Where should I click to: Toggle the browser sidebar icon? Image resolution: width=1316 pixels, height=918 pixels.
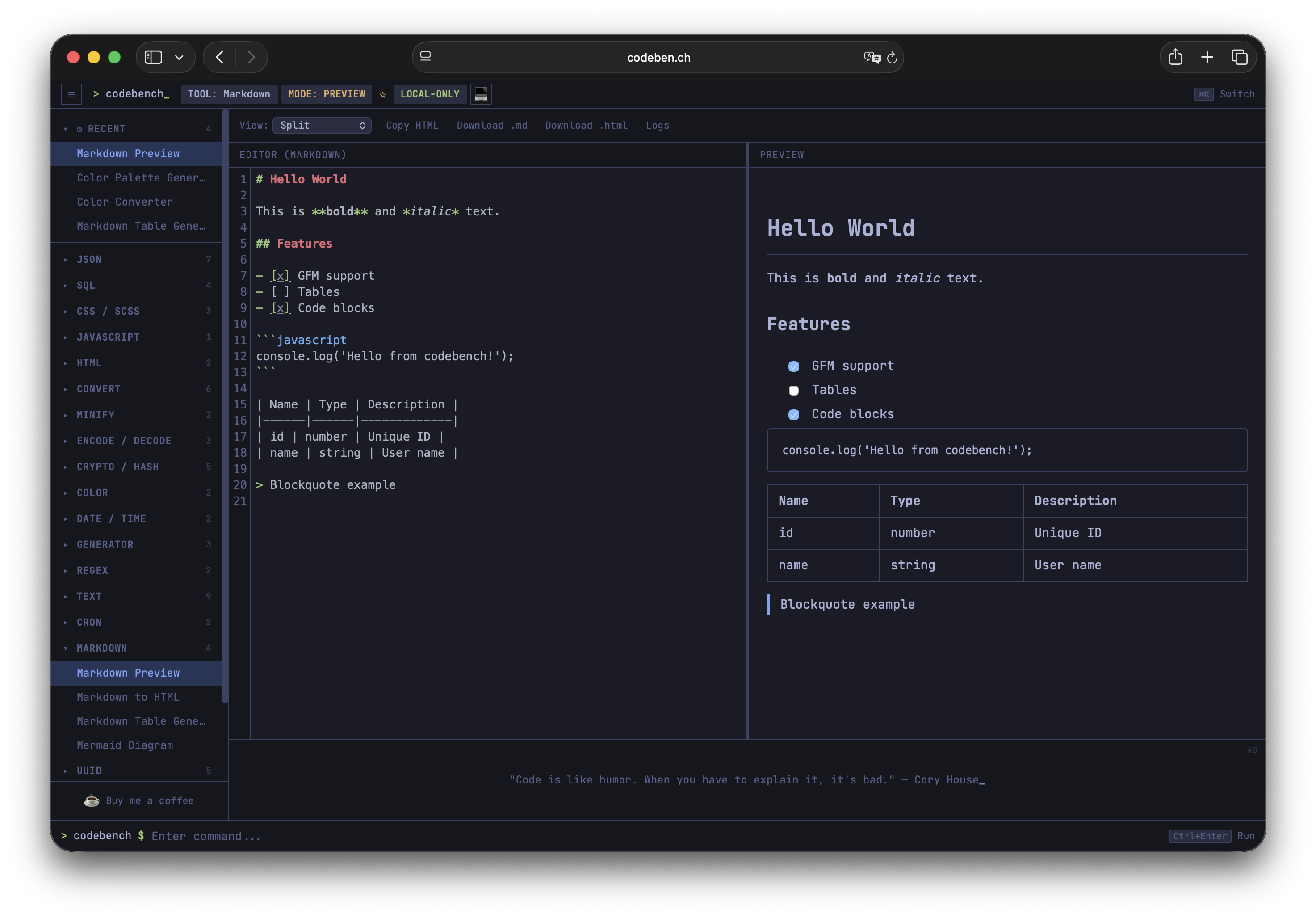click(152, 57)
